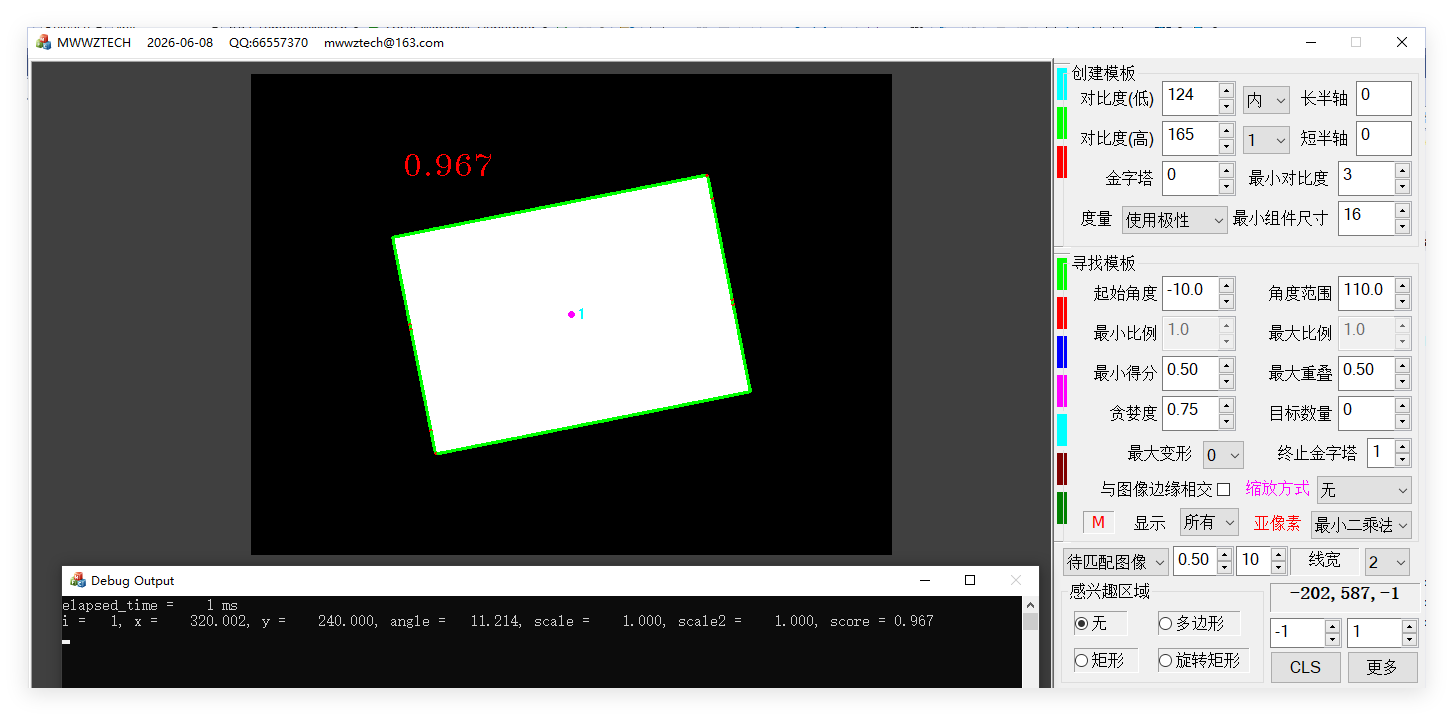Open the dropdown showing 1 beside 对比度(高)
1453x715 pixels.
tap(1266, 140)
